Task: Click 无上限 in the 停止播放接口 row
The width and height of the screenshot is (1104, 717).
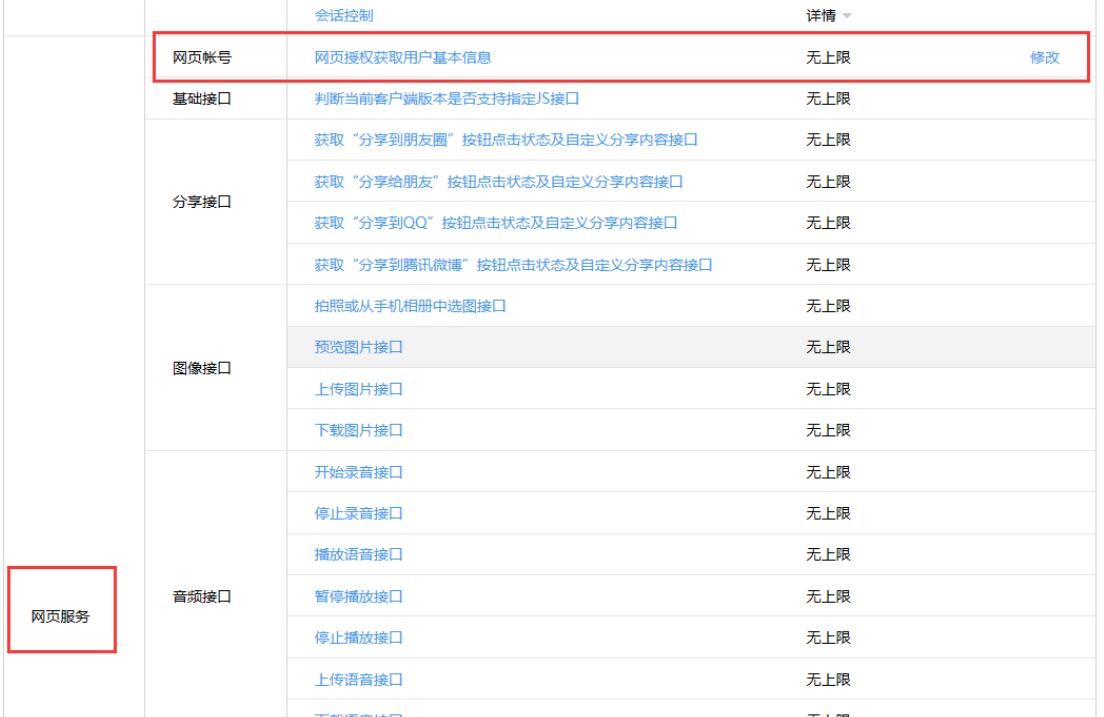Action: [828, 638]
